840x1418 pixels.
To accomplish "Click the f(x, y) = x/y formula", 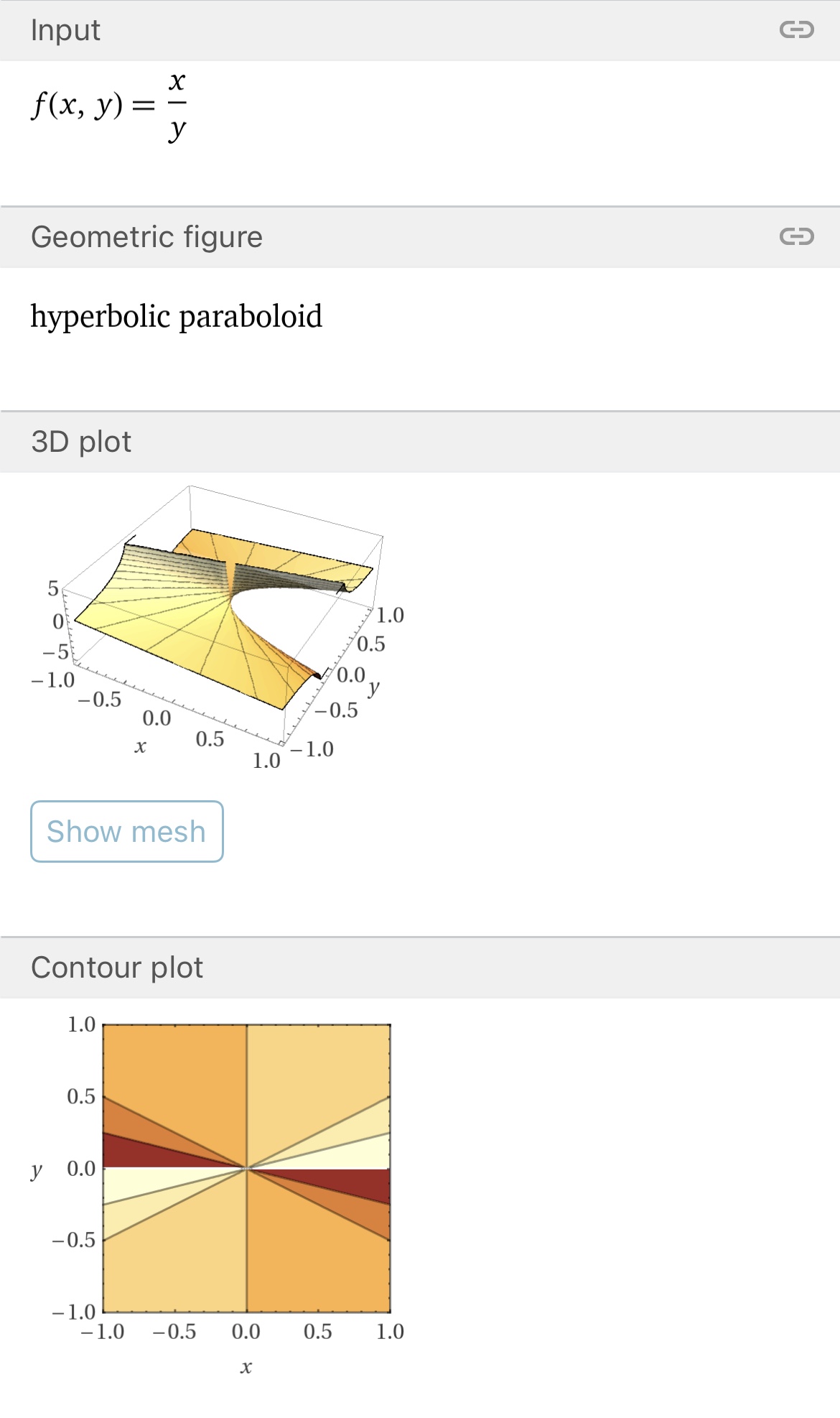I will [108, 106].
